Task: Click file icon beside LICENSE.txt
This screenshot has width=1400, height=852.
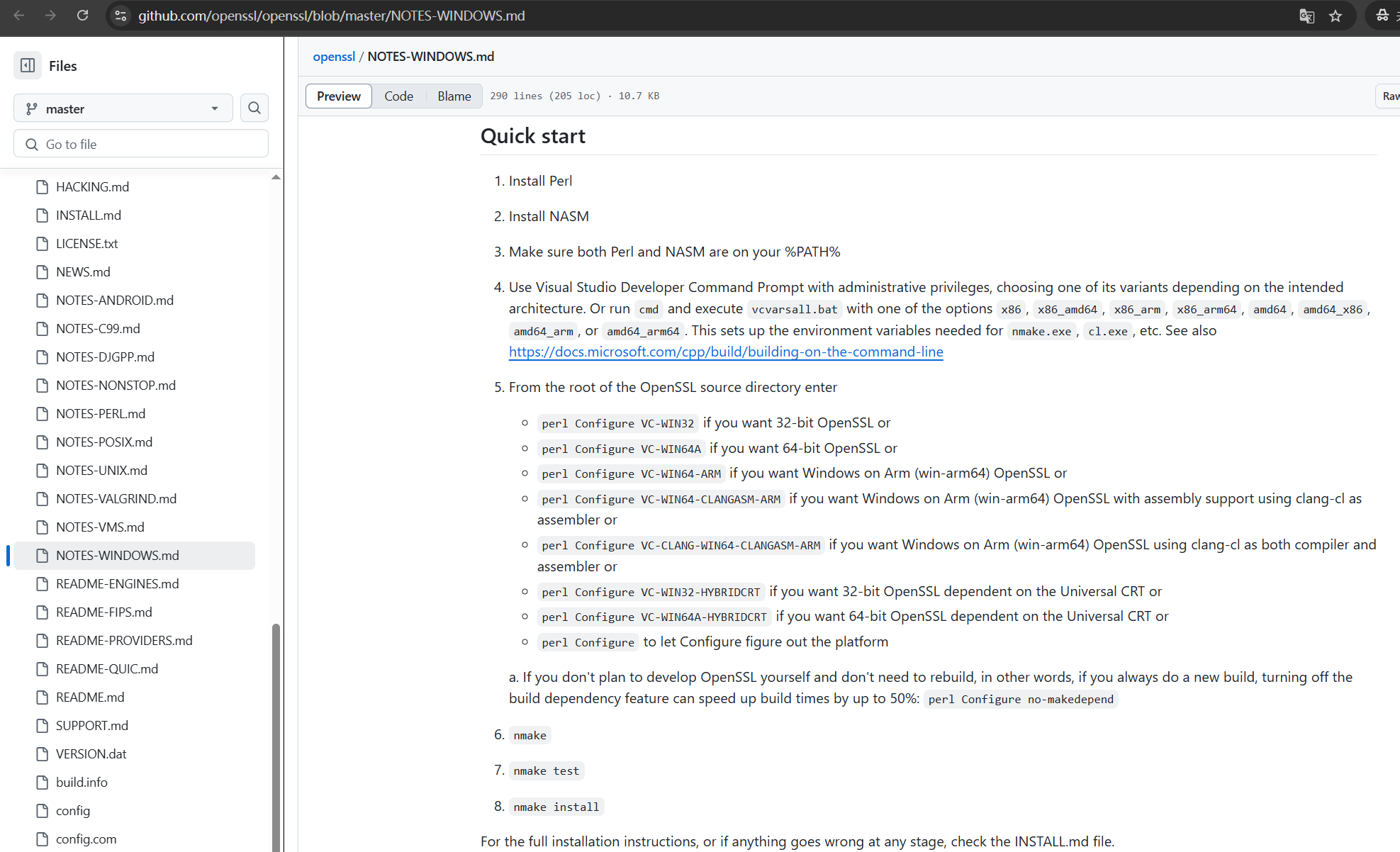Action: click(x=42, y=243)
